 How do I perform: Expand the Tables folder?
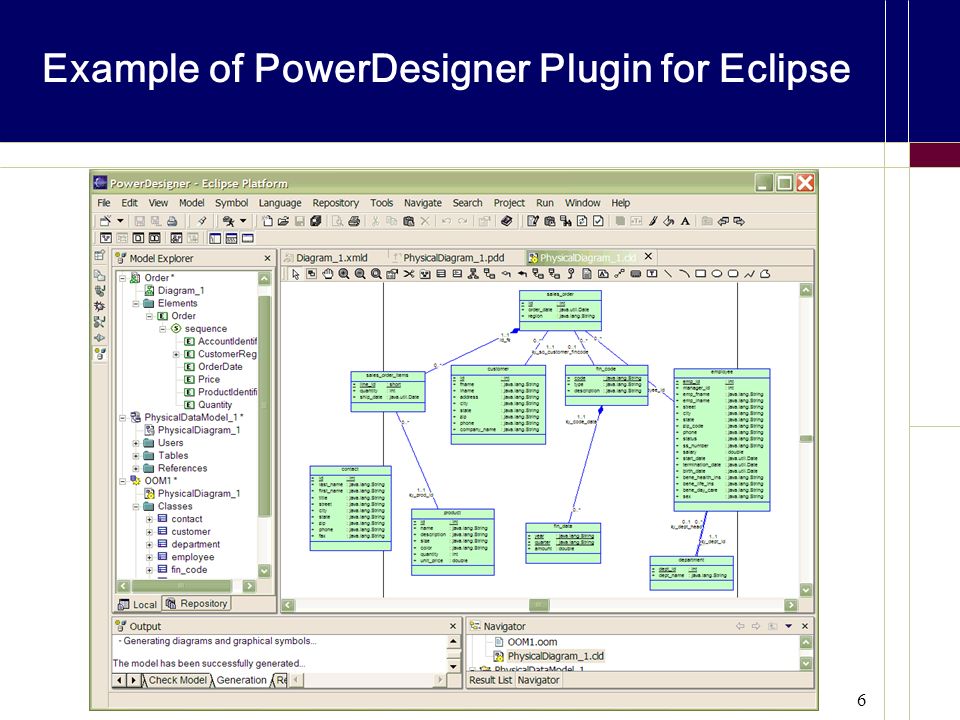[x=135, y=456]
